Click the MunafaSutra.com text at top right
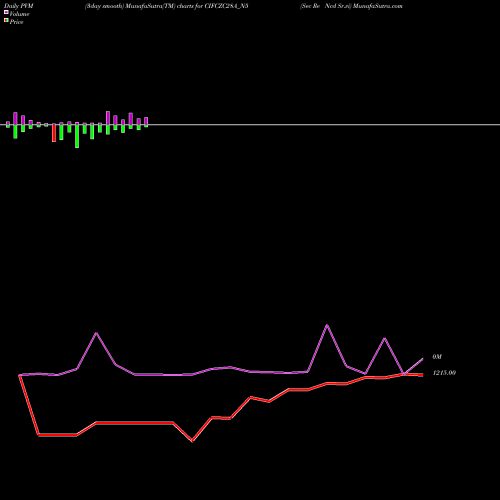500x500 pixels. (378, 6)
